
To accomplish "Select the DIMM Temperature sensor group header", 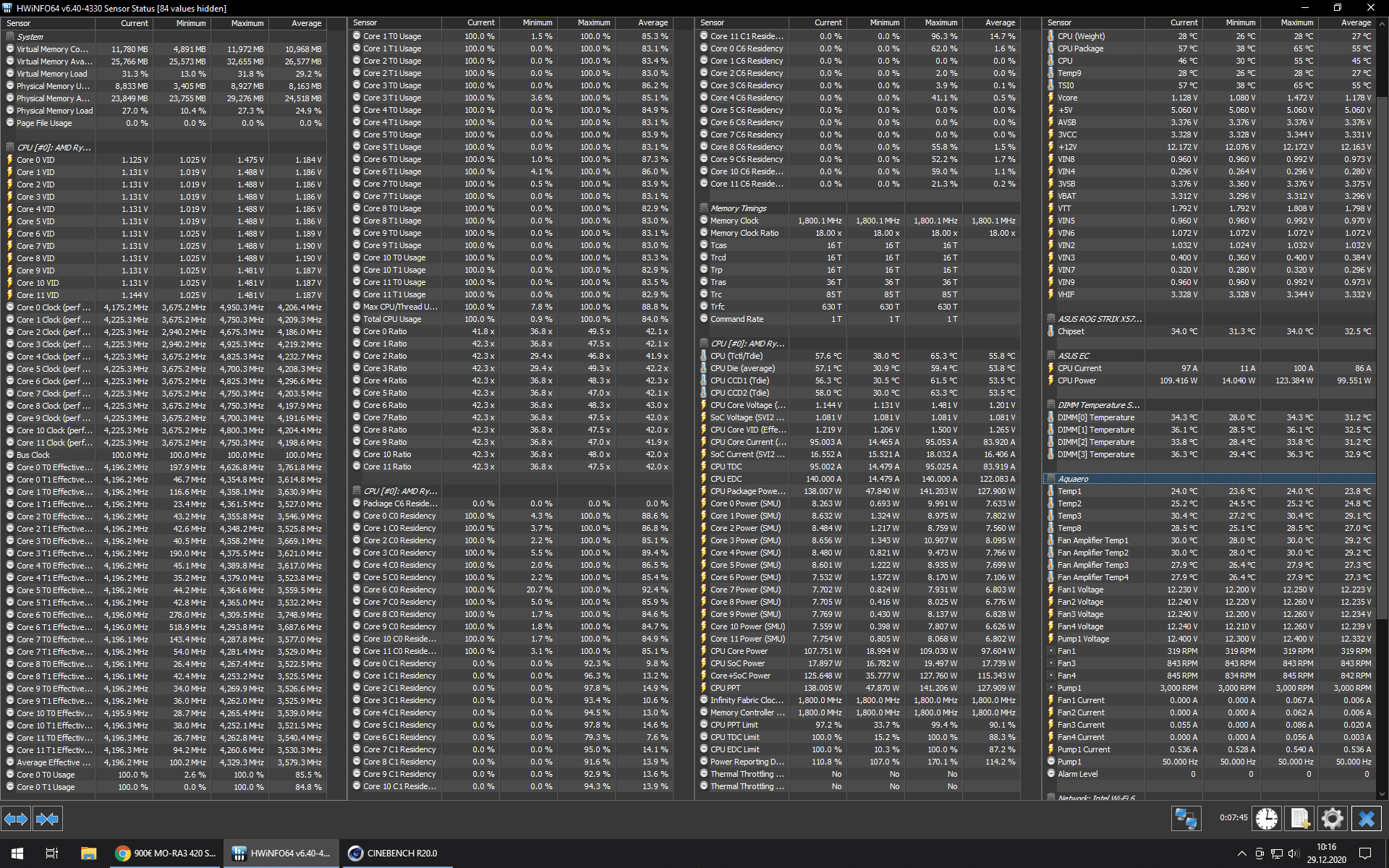I will click(x=1098, y=405).
